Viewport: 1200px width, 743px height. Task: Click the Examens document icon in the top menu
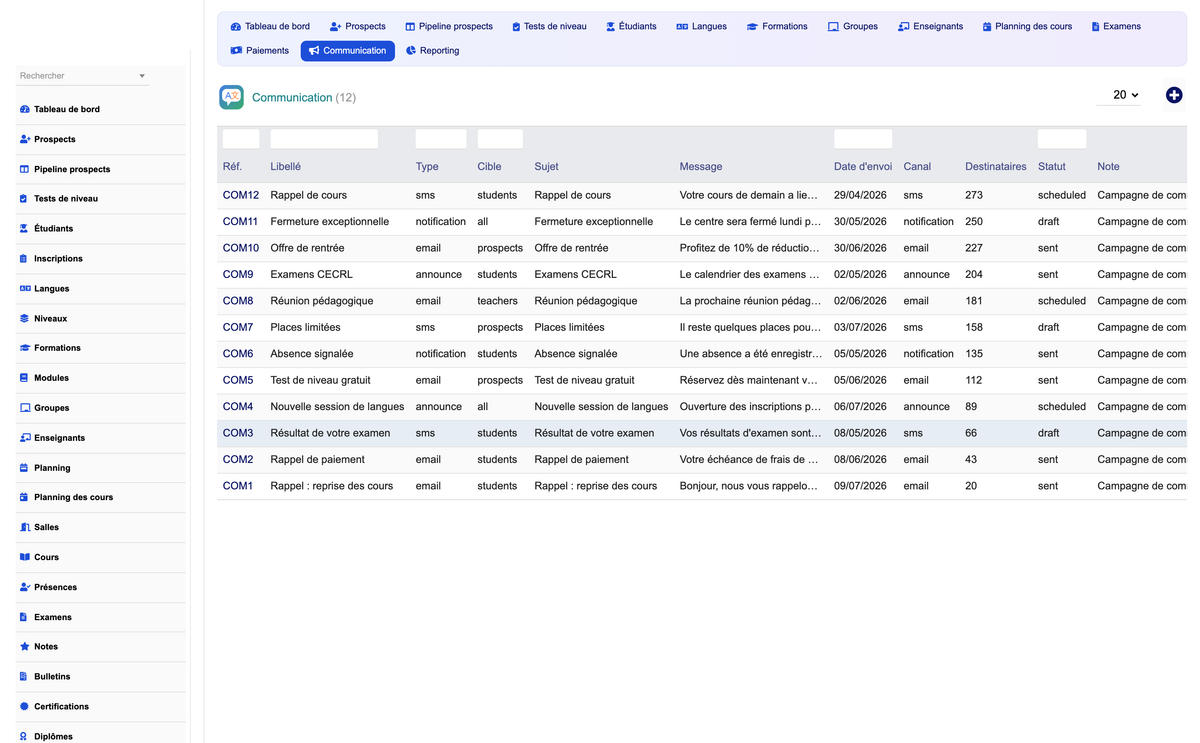[x=1095, y=27]
